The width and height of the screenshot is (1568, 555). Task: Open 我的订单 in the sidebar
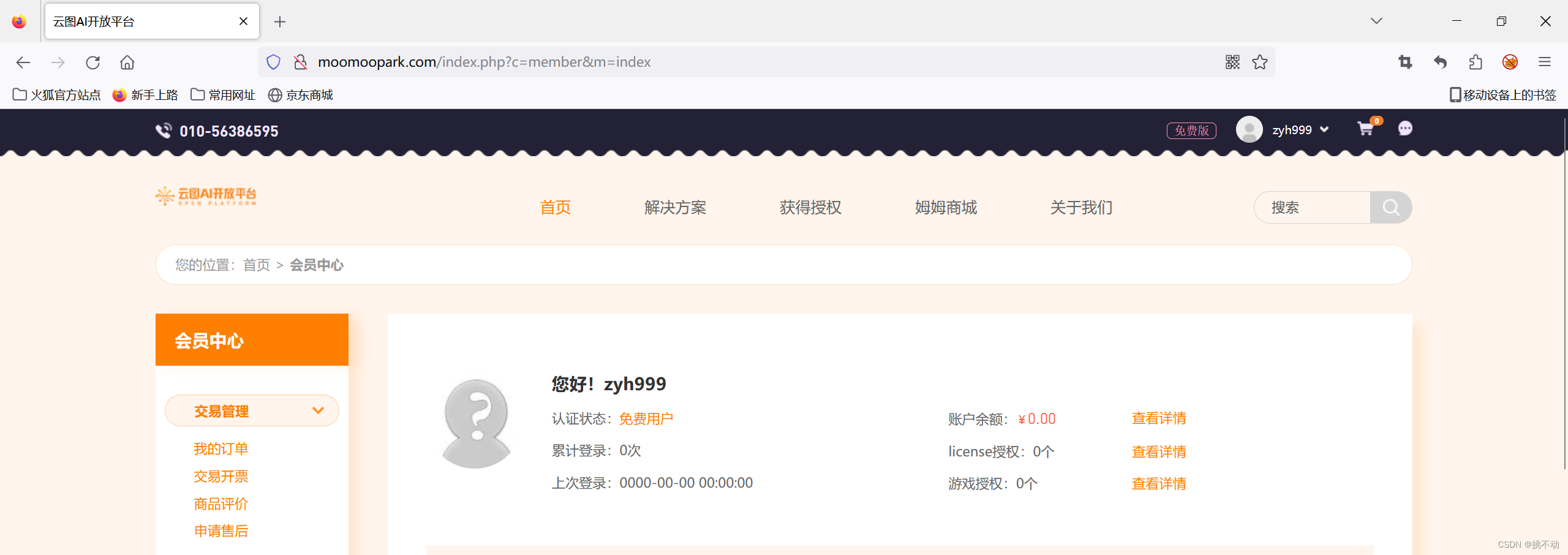[x=221, y=449]
